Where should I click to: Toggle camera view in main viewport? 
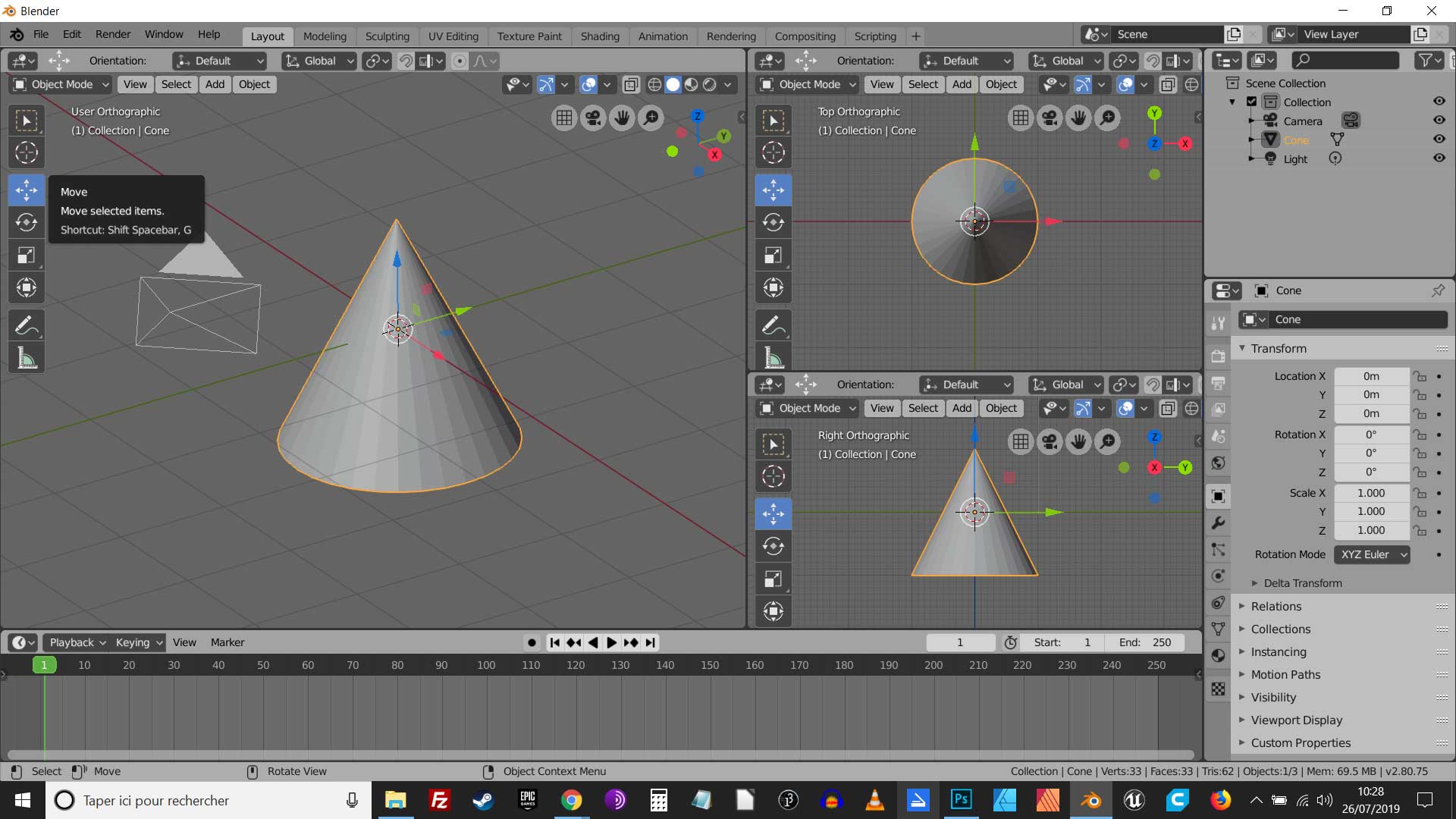pos(593,118)
